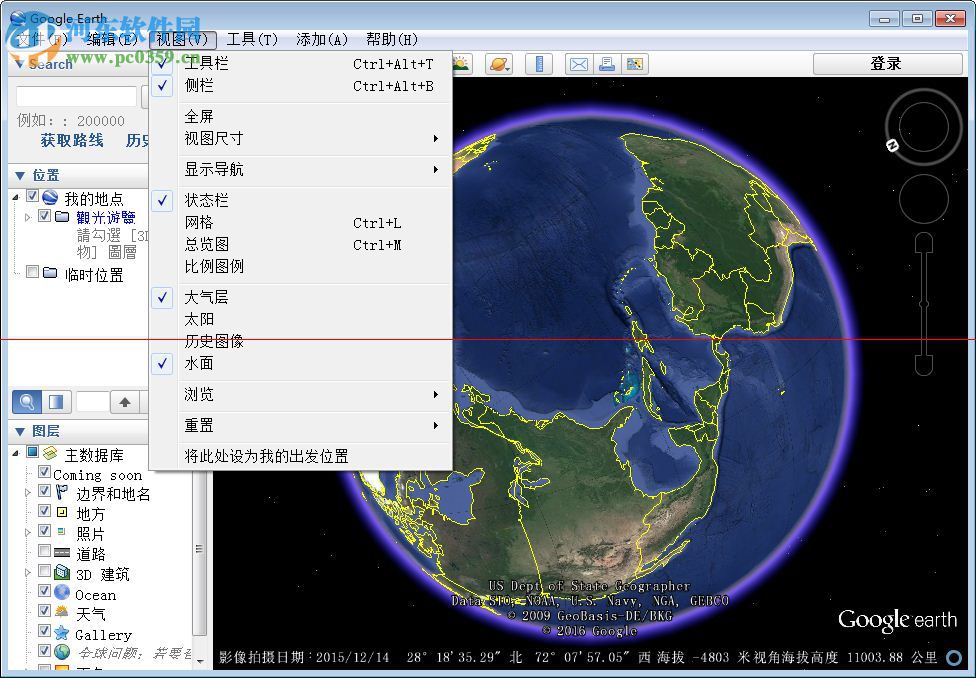Select the ruler measurement tool
This screenshot has height=678, width=976.
point(540,63)
